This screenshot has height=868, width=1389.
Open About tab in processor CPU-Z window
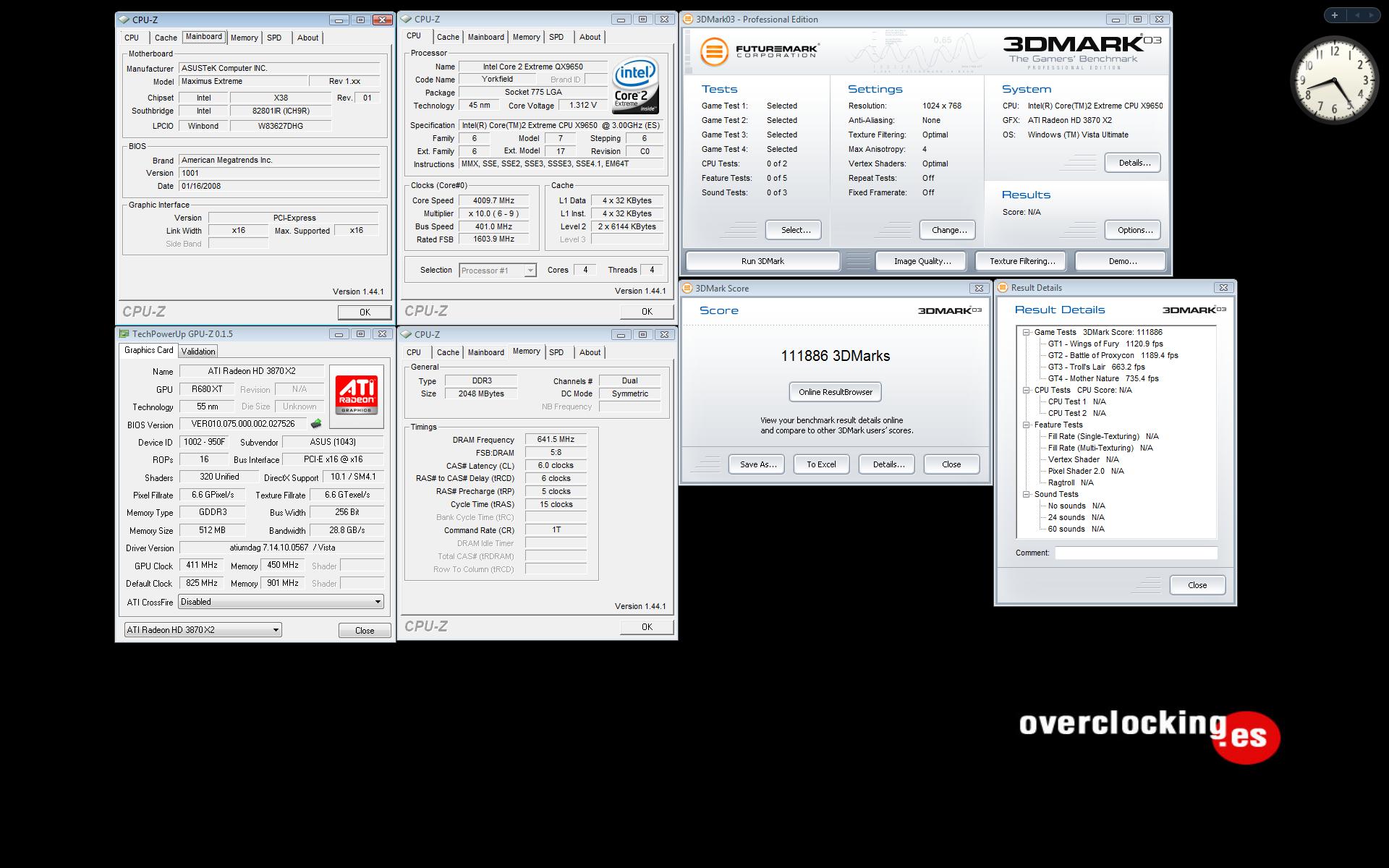pyautogui.click(x=590, y=37)
